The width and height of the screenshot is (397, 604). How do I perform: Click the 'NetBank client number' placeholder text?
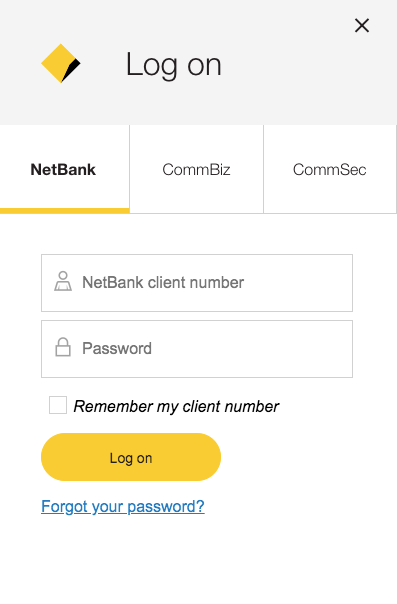pyautogui.click(x=163, y=282)
